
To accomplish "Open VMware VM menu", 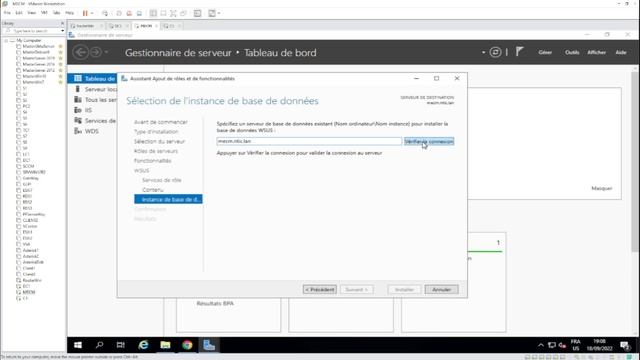I will 44,13.
